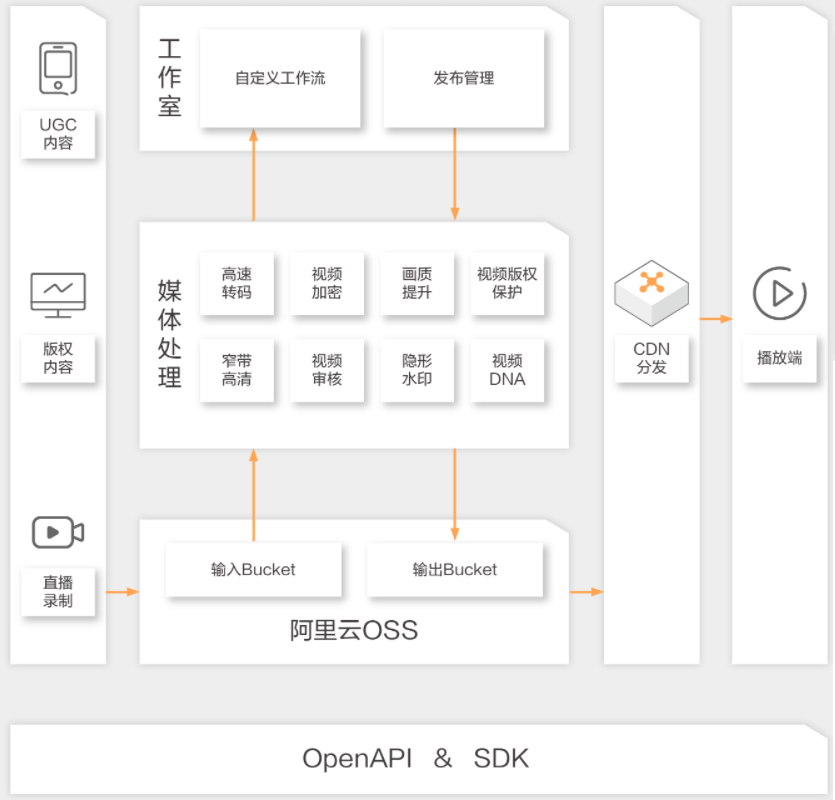Click the CDN 分发 label box
The image size is (835, 800).
(651, 358)
